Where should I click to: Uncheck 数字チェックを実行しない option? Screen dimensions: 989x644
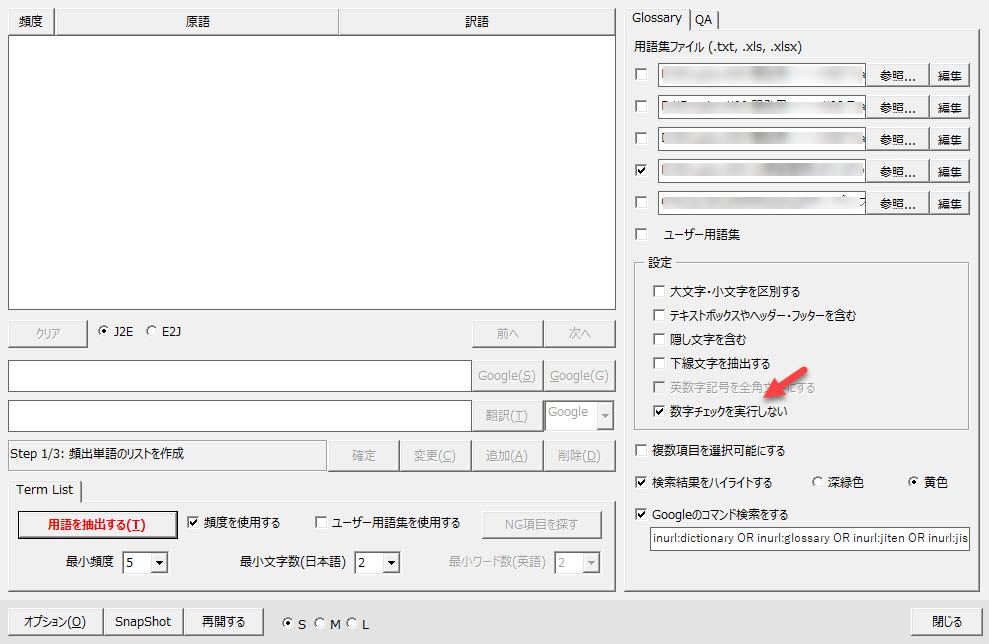tap(659, 411)
